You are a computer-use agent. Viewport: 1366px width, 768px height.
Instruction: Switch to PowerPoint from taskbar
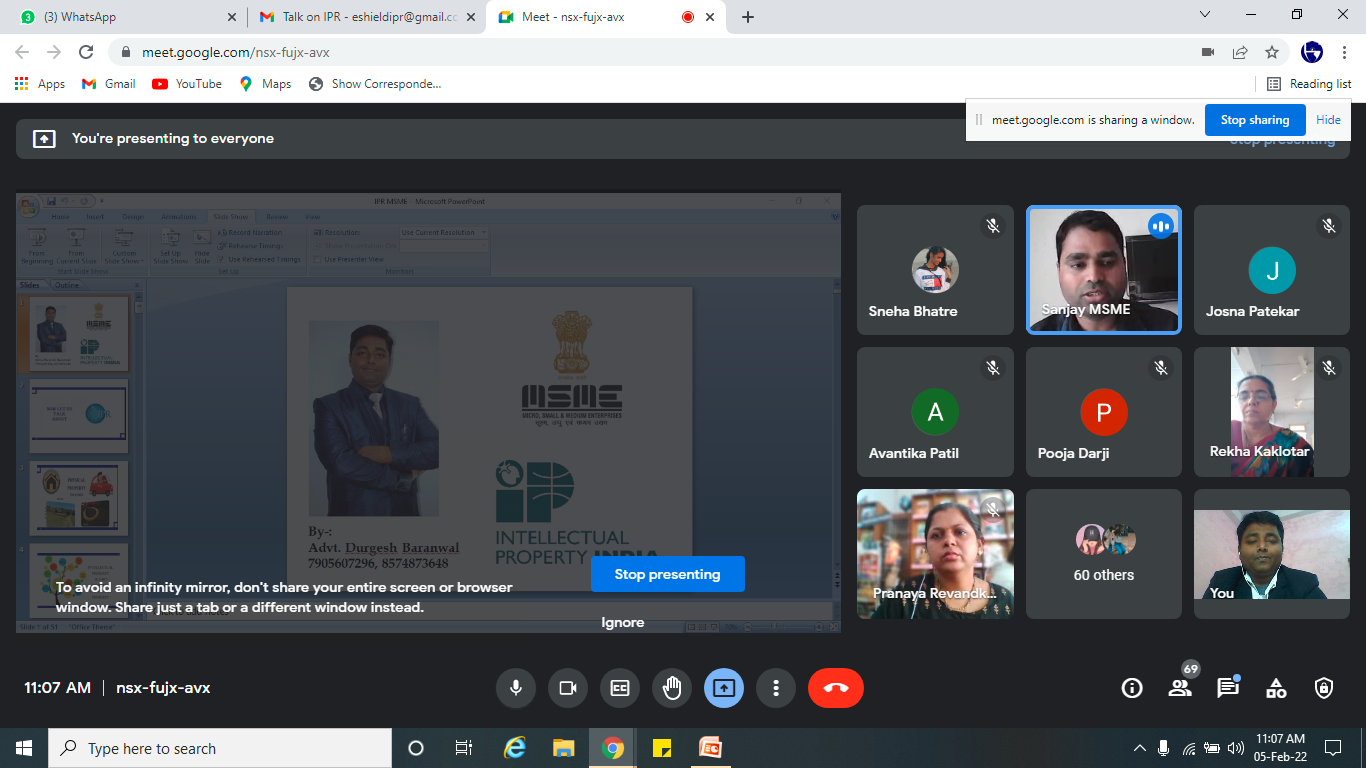pos(710,748)
